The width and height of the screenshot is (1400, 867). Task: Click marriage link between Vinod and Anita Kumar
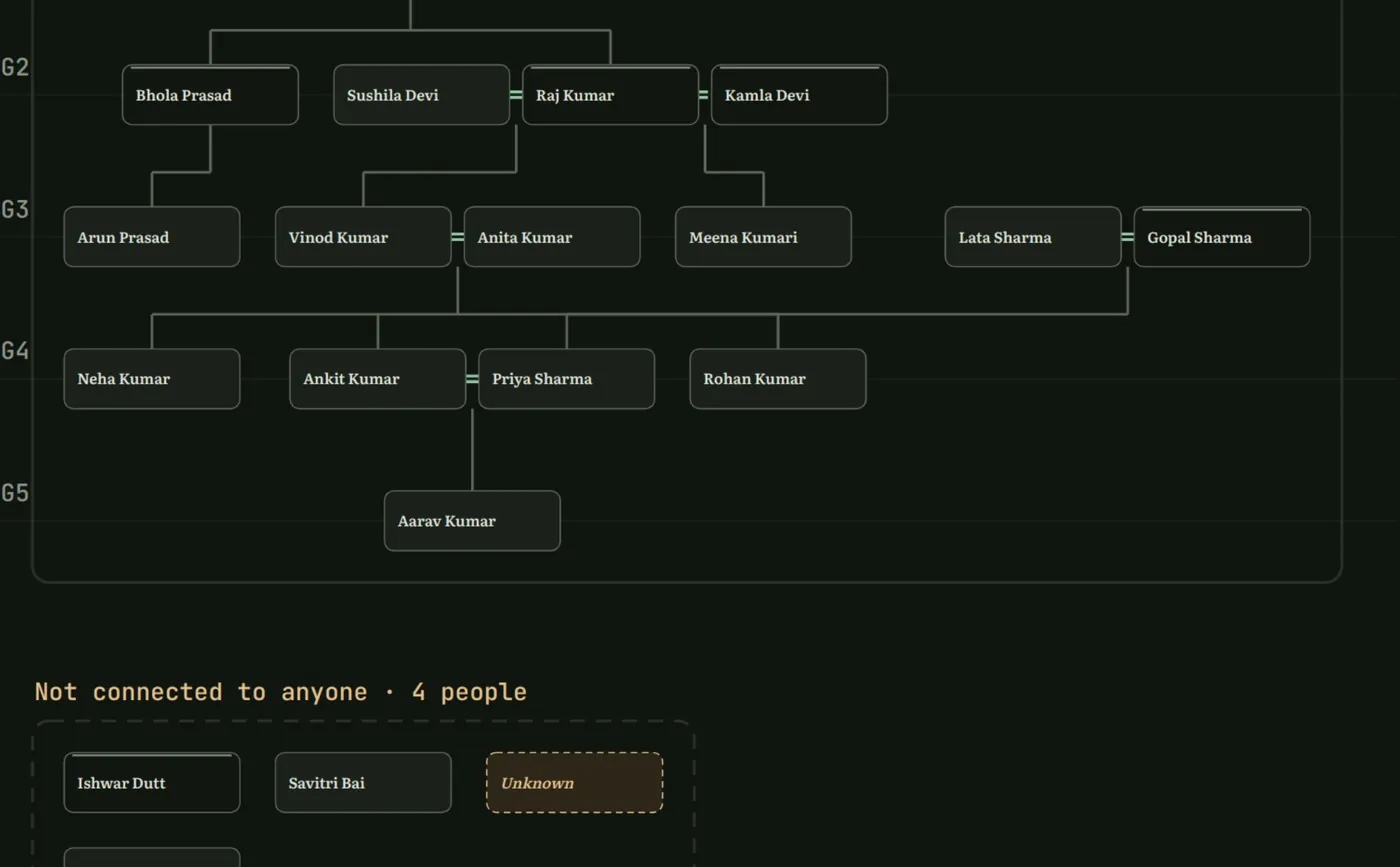(x=458, y=237)
